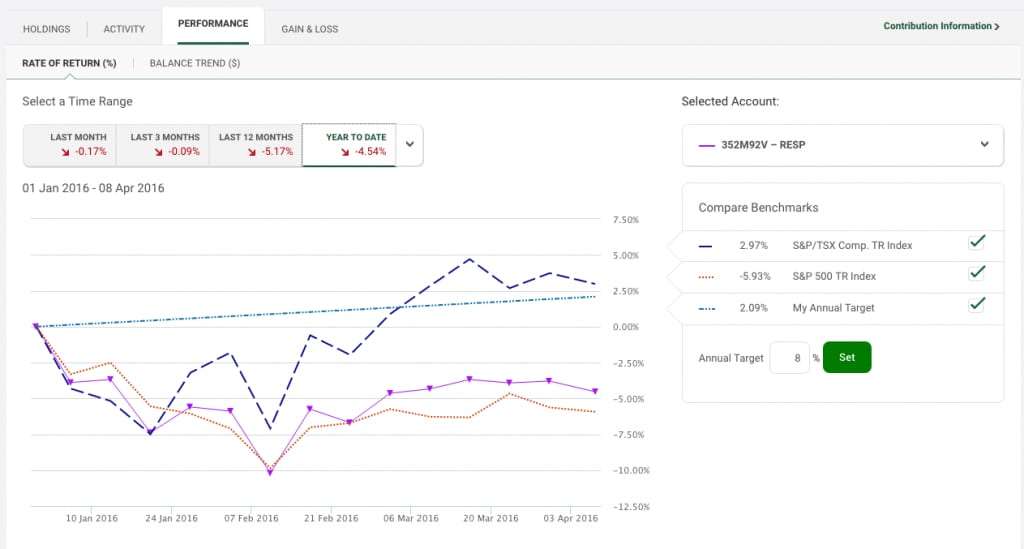Click the S&P/TSX dashed line legend icon
The height and width of the screenshot is (549, 1024).
pos(705,246)
